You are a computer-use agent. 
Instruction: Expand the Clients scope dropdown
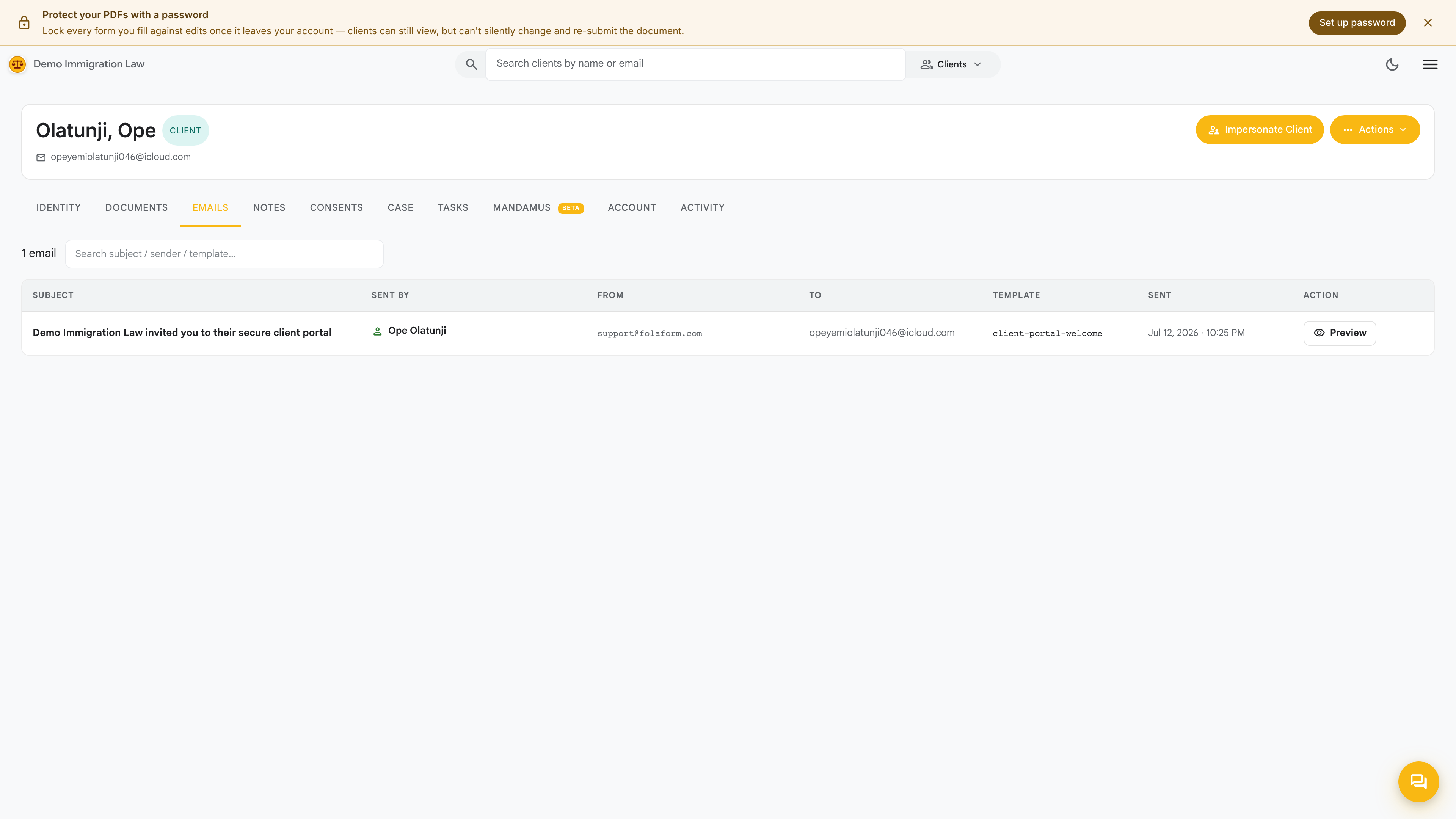(951, 64)
